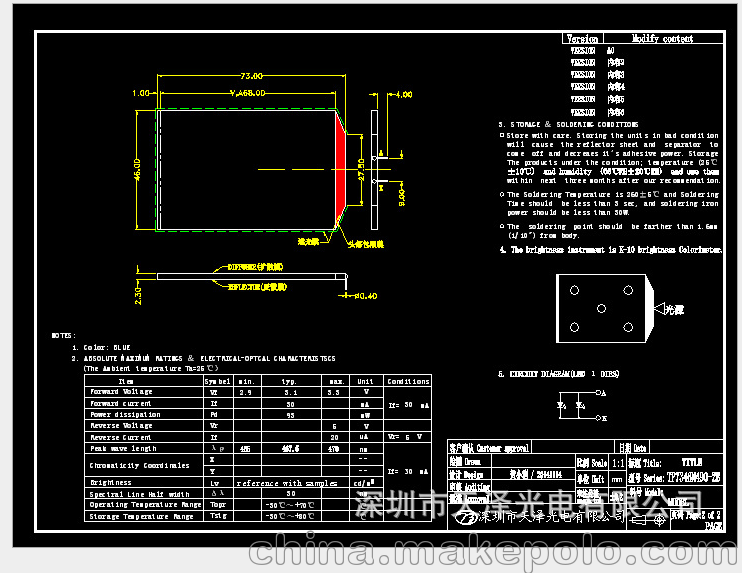Click the NOTES: heading
This screenshot has height=573, width=742.
[63, 335]
